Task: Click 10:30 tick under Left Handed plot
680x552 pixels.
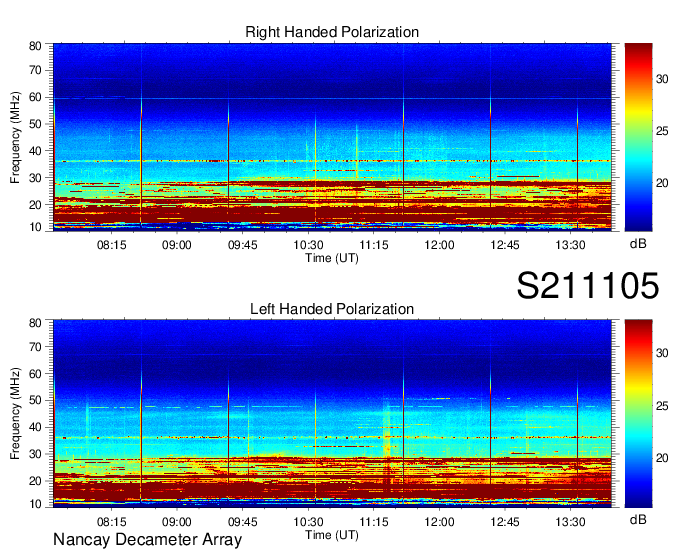Action: pyautogui.click(x=308, y=522)
